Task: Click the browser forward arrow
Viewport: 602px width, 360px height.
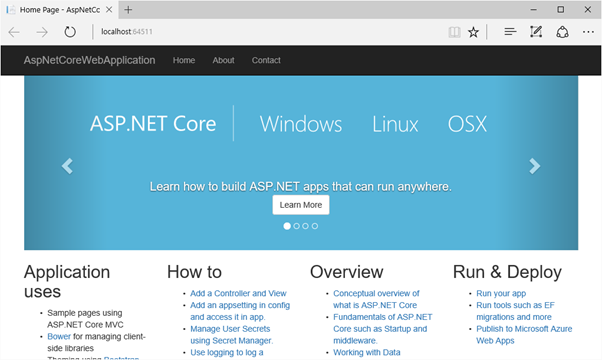Action: click(x=42, y=32)
